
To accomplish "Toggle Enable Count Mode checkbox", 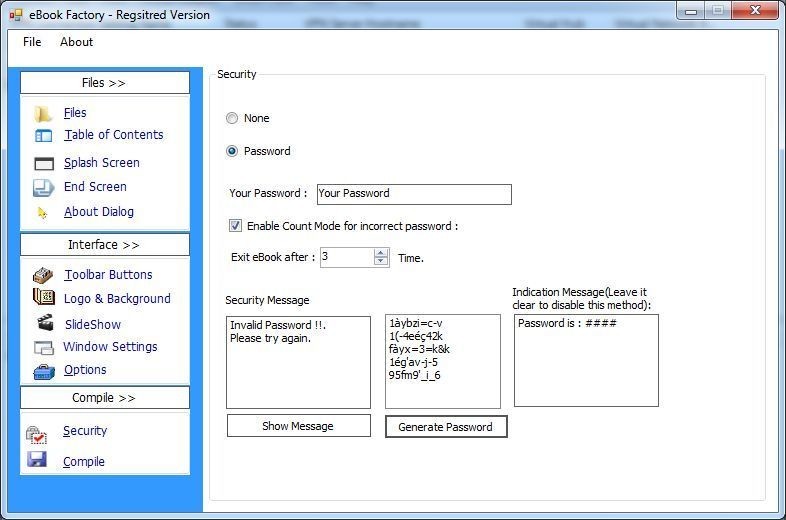I will (235, 226).
